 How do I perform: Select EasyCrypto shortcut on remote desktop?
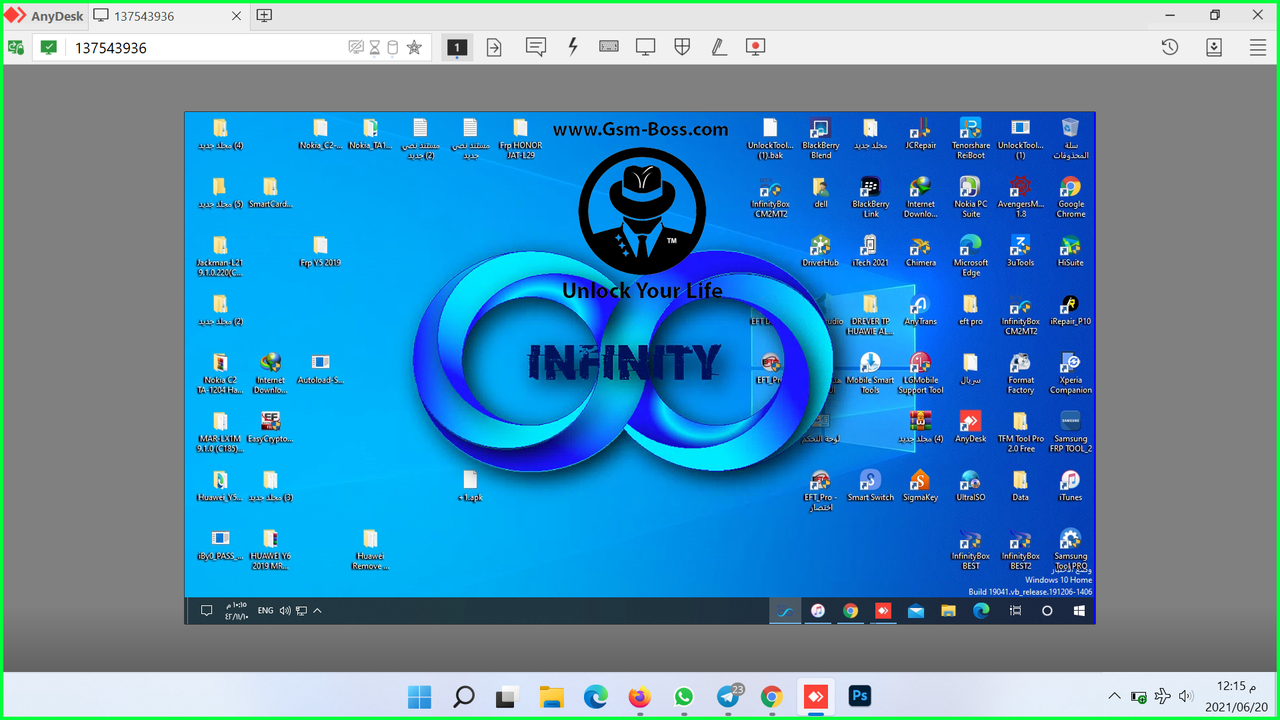click(270, 427)
